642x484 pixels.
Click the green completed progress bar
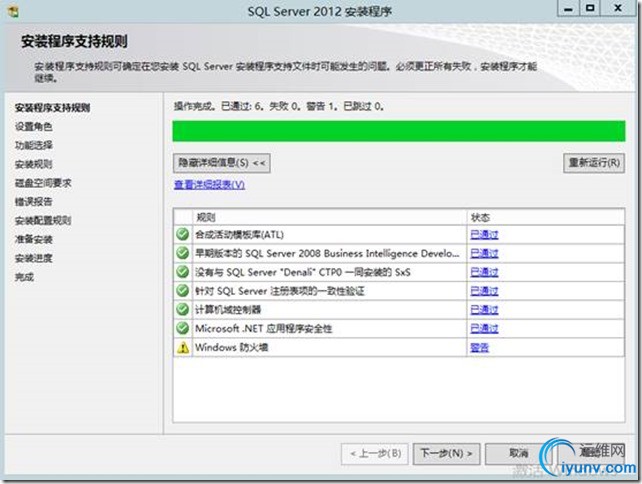pyautogui.click(x=399, y=131)
